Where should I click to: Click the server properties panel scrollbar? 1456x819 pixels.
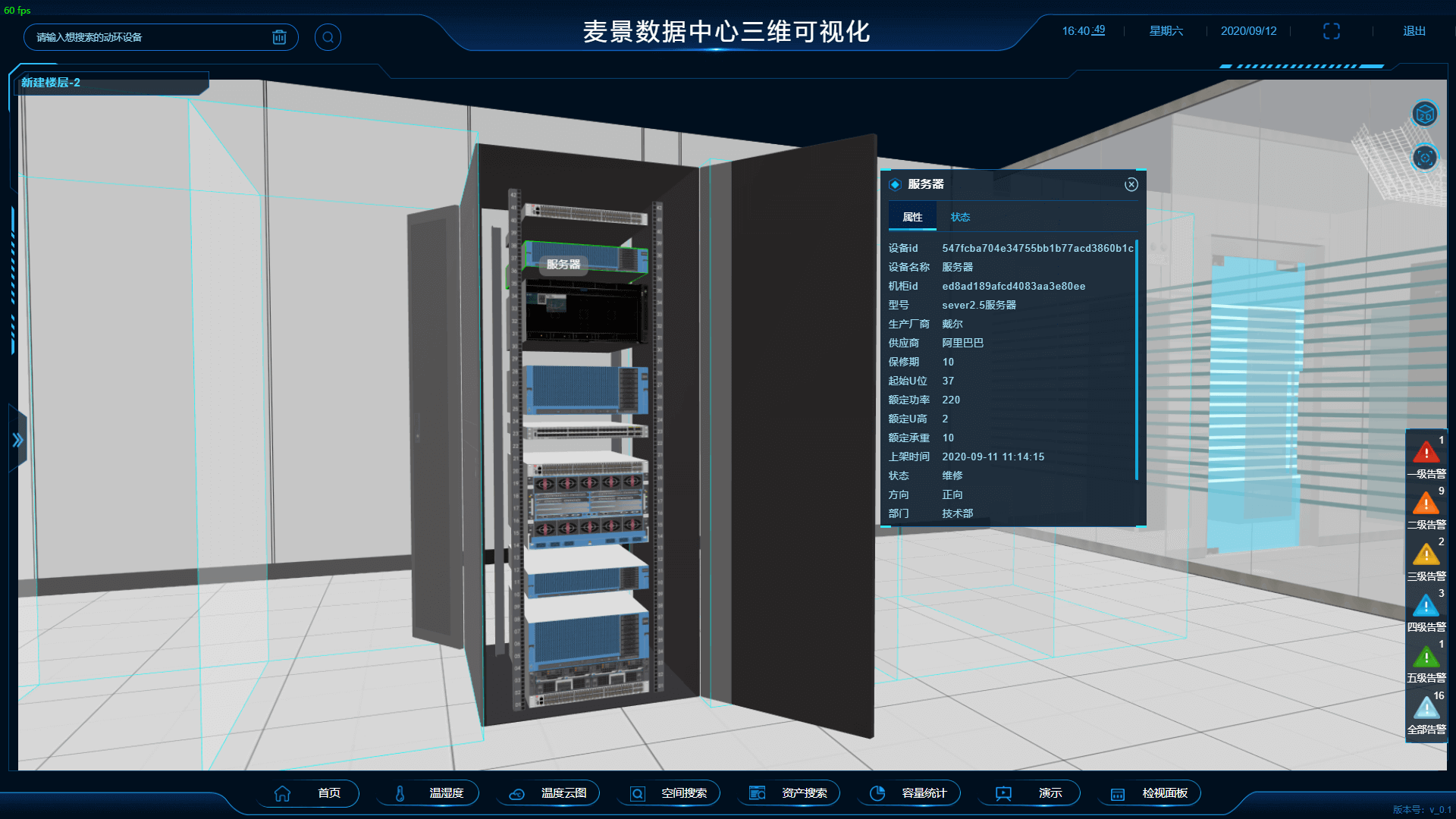coord(1136,360)
